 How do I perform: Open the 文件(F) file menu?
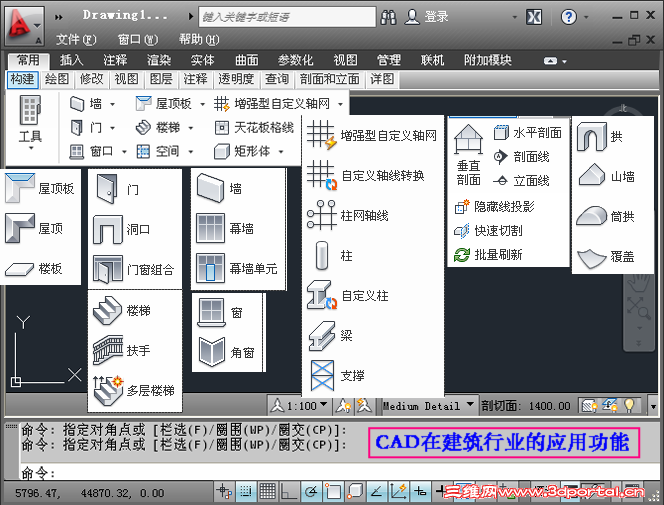click(x=76, y=39)
